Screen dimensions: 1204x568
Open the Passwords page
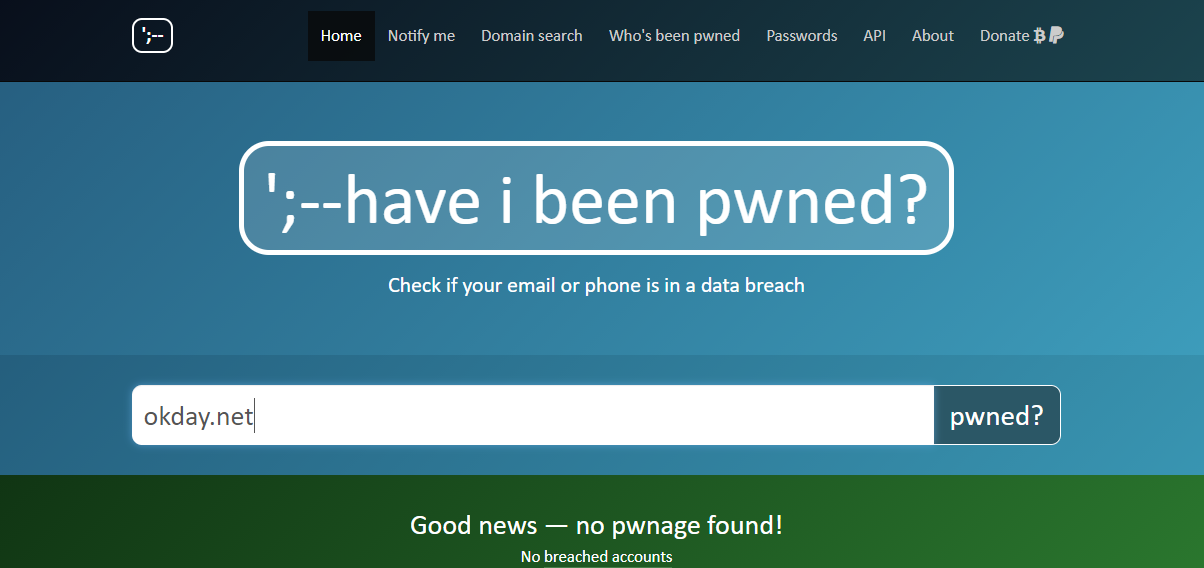[x=801, y=36]
